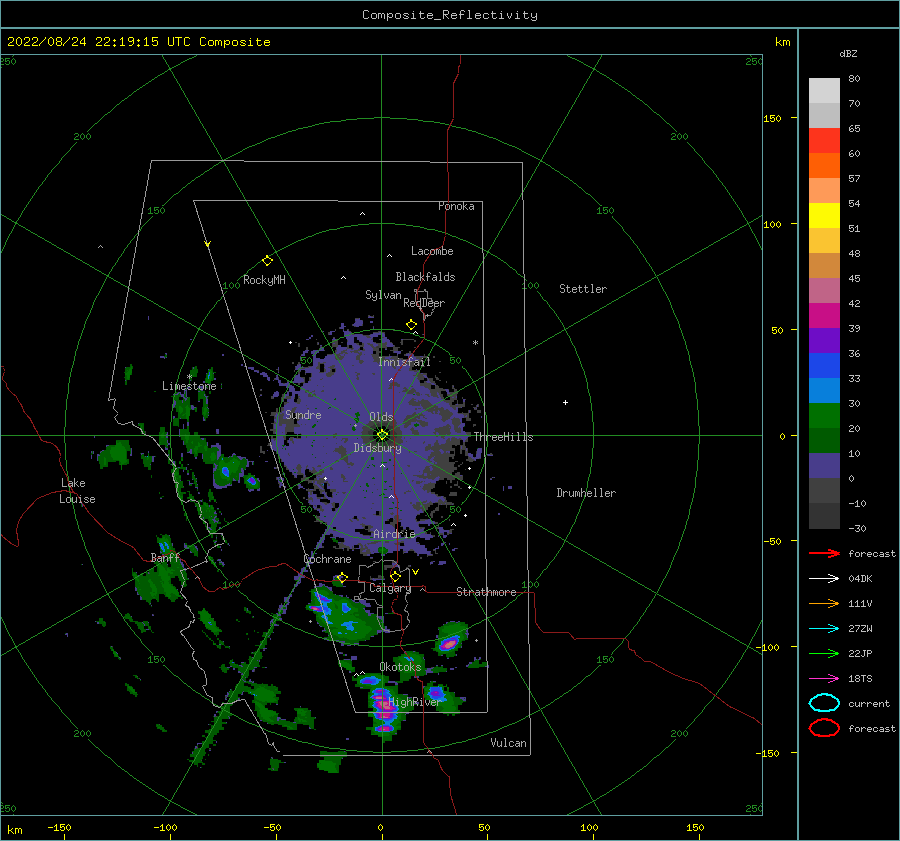This screenshot has height=841, width=900.
Task: Select the orange 111V arrow legend icon
Action: (x=824, y=603)
